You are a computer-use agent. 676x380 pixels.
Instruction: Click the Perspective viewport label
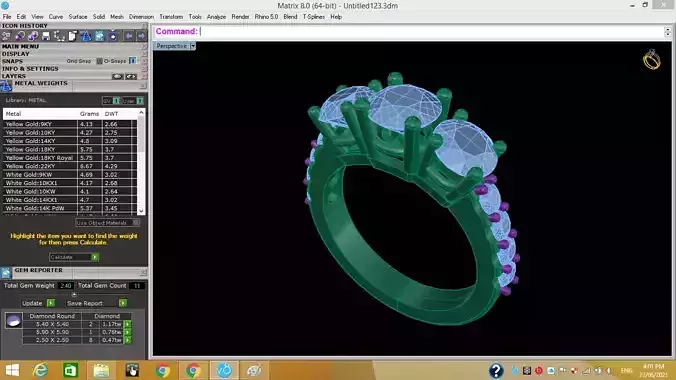172,46
